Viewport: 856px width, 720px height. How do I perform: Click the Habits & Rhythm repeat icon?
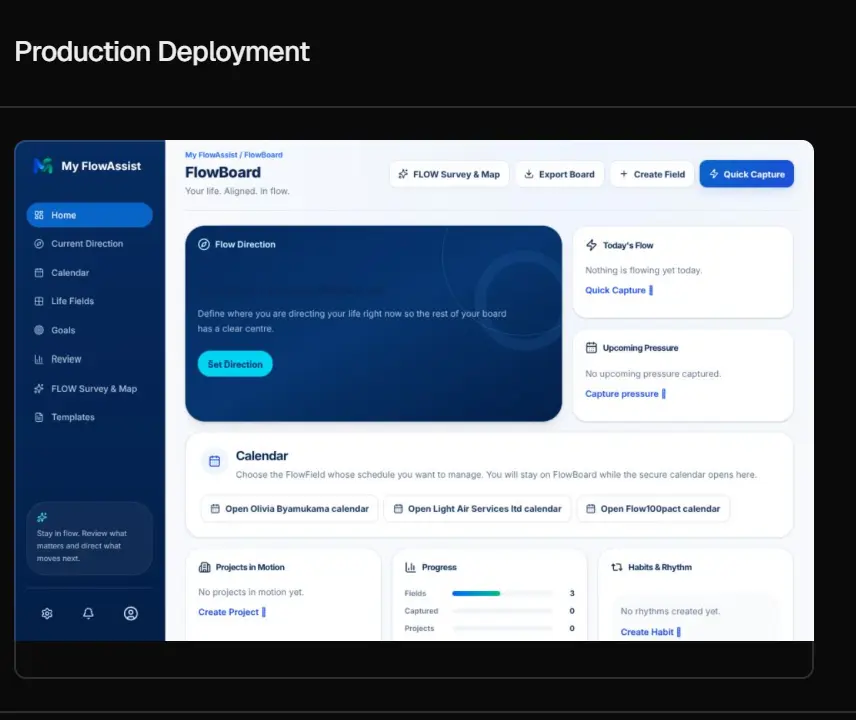(617, 567)
